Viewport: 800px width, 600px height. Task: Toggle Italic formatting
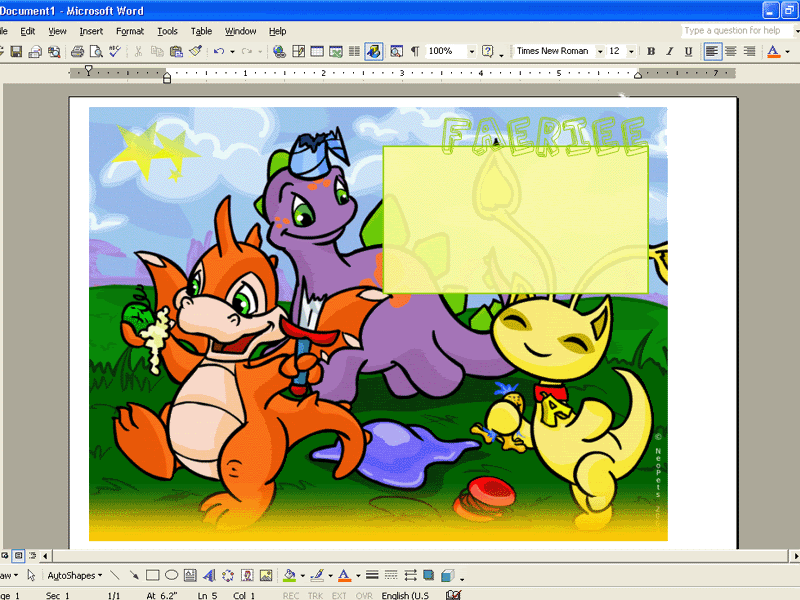669,51
